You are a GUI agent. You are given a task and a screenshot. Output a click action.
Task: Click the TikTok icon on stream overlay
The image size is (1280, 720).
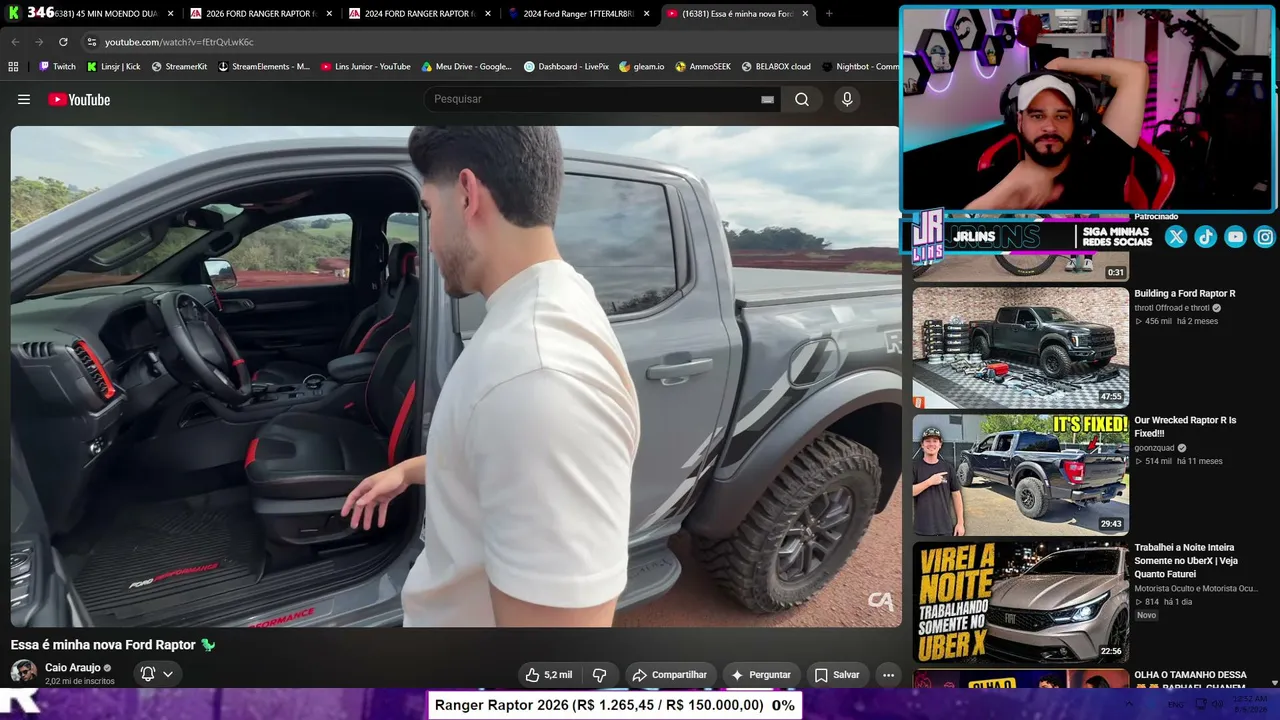click(x=1205, y=237)
